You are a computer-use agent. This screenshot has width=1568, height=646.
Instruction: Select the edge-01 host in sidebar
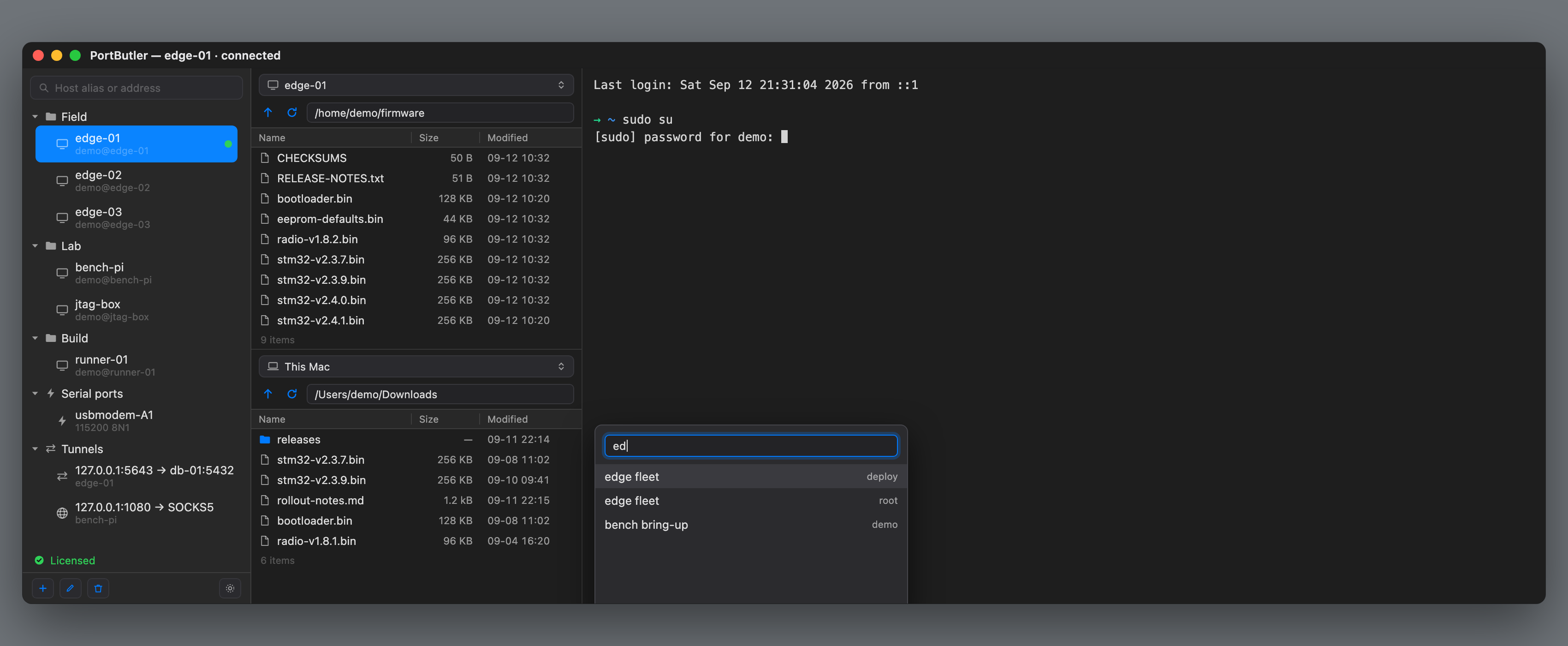point(137,144)
